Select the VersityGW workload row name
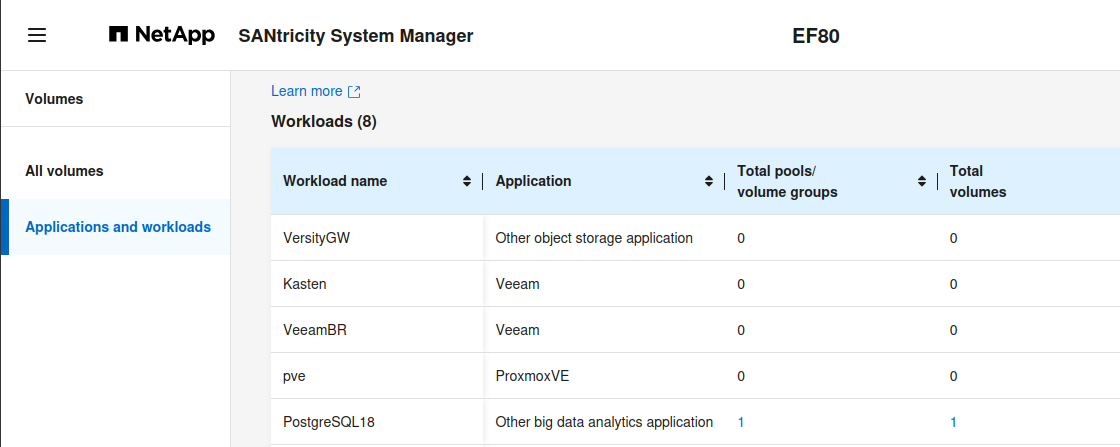Screen dimensions: 1120x447 tap(317, 238)
